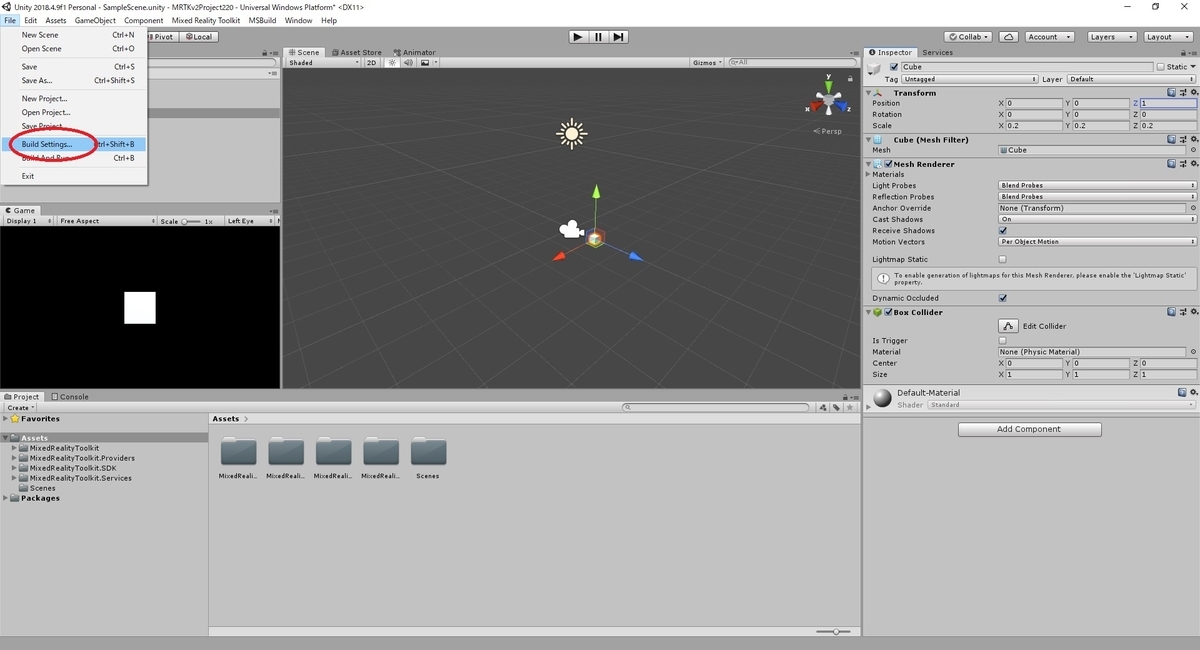Enable the Static checkbox
The image size is (1200, 650).
pyautogui.click(x=1161, y=67)
